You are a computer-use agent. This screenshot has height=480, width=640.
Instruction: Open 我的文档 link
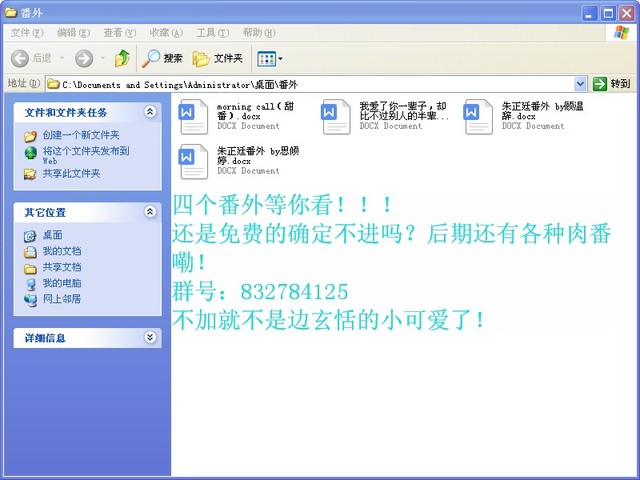tap(62, 251)
